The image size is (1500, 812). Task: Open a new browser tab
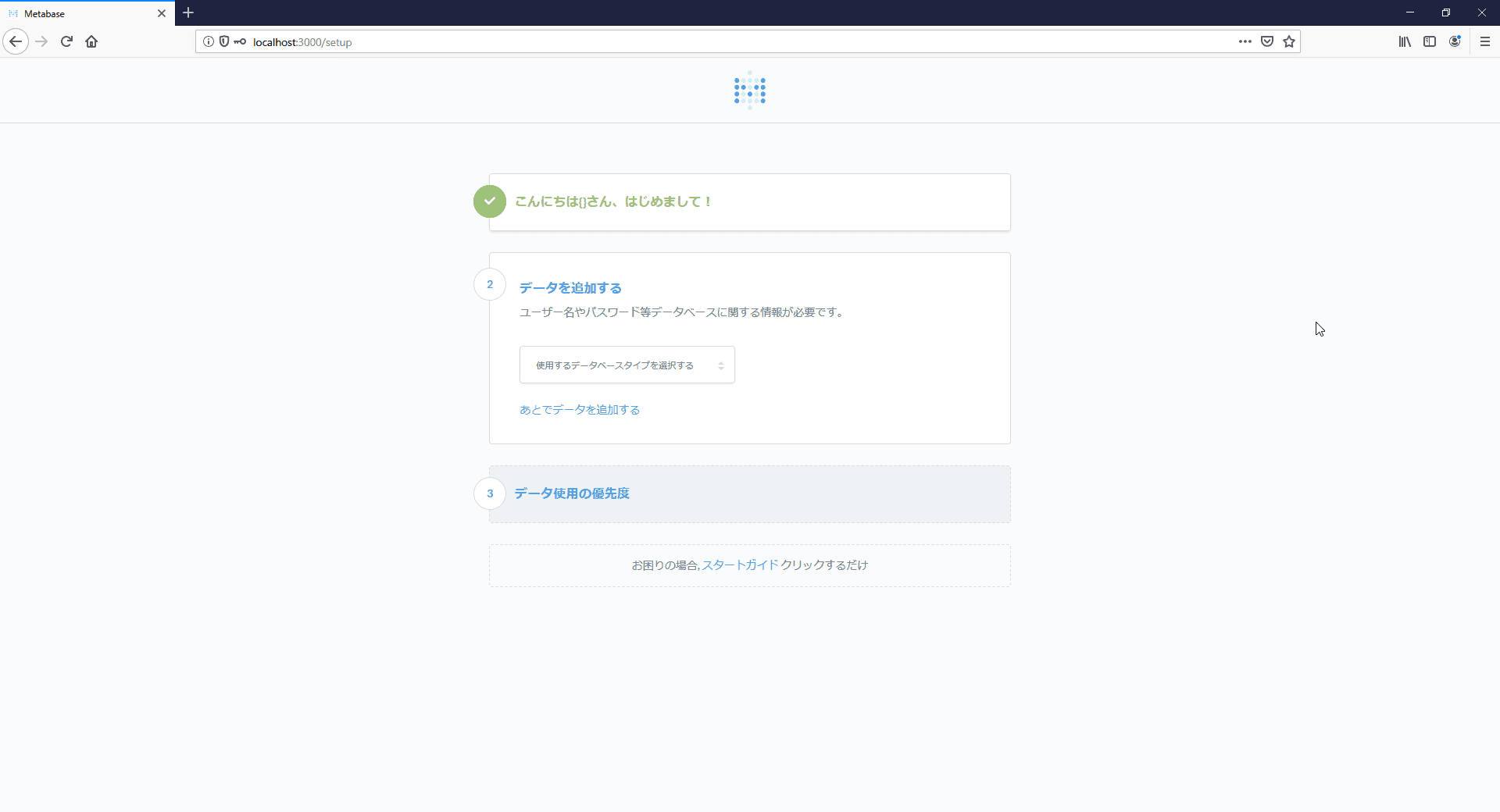188,12
